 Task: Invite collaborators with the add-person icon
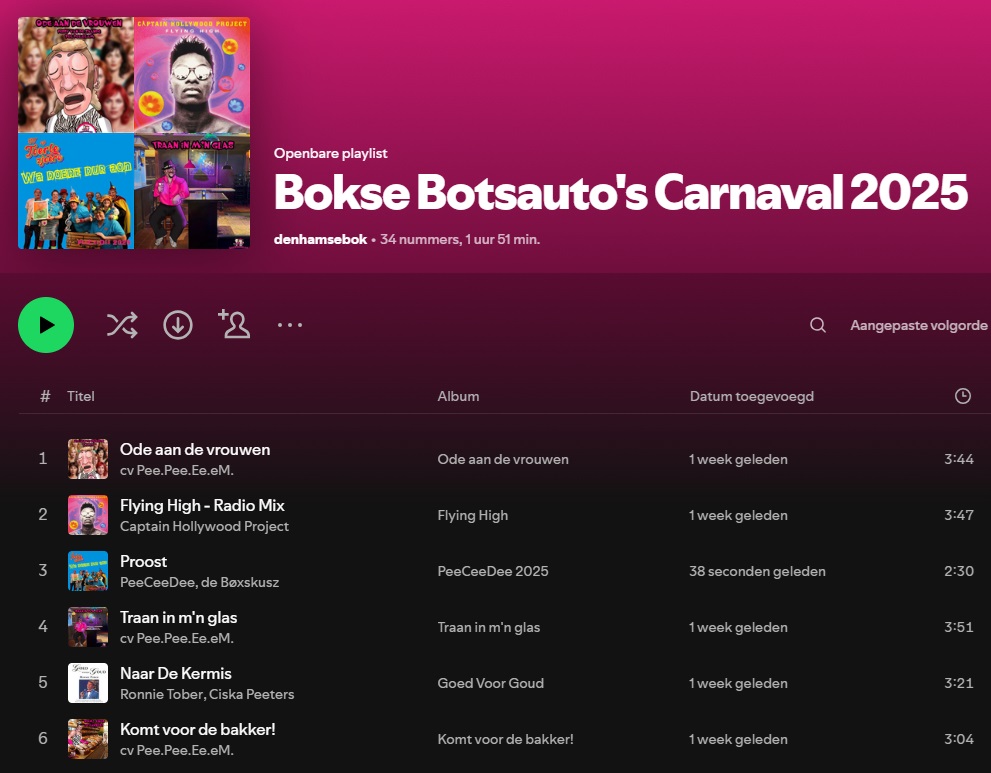coord(234,324)
